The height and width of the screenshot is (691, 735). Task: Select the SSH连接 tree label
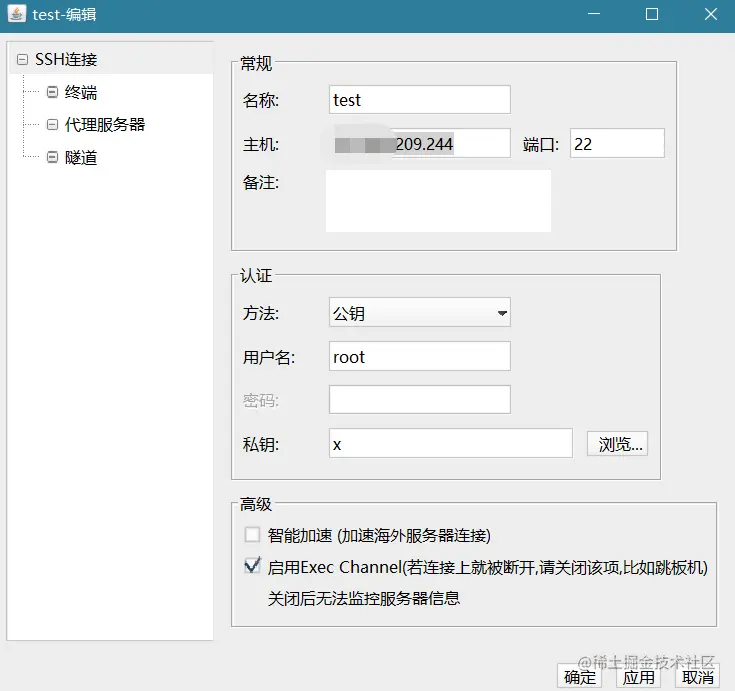(x=66, y=60)
